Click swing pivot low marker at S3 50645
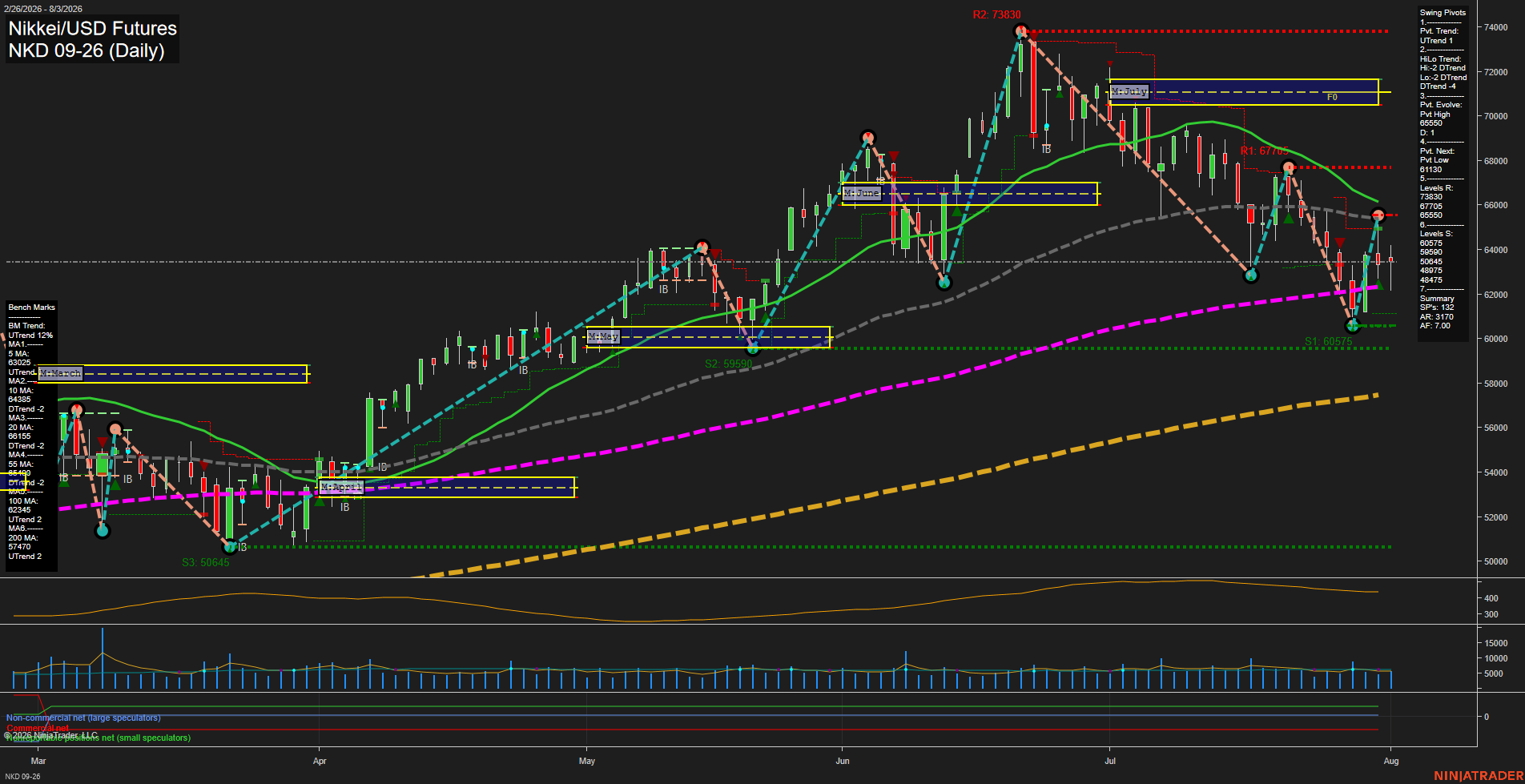This screenshot has height=784, width=1525. coord(230,547)
